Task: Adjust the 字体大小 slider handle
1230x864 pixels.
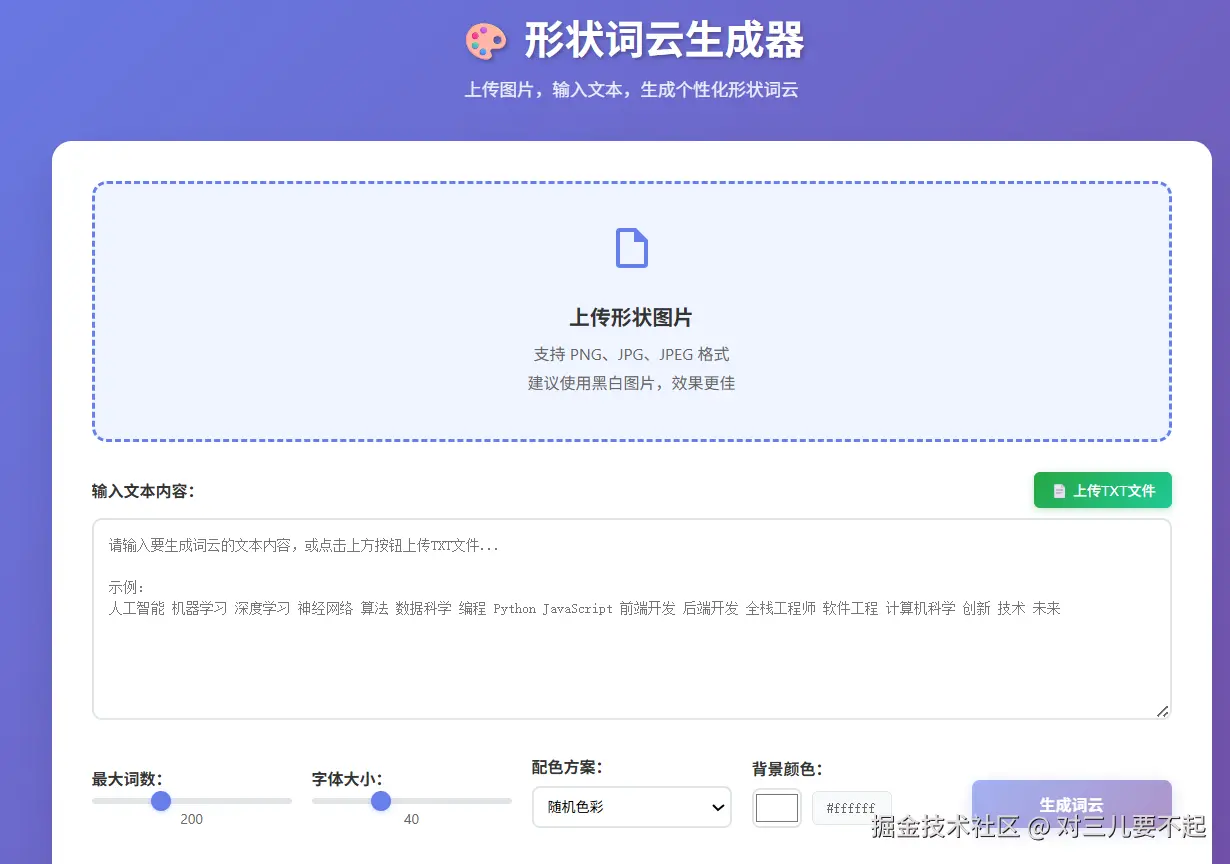Action: pyautogui.click(x=381, y=801)
